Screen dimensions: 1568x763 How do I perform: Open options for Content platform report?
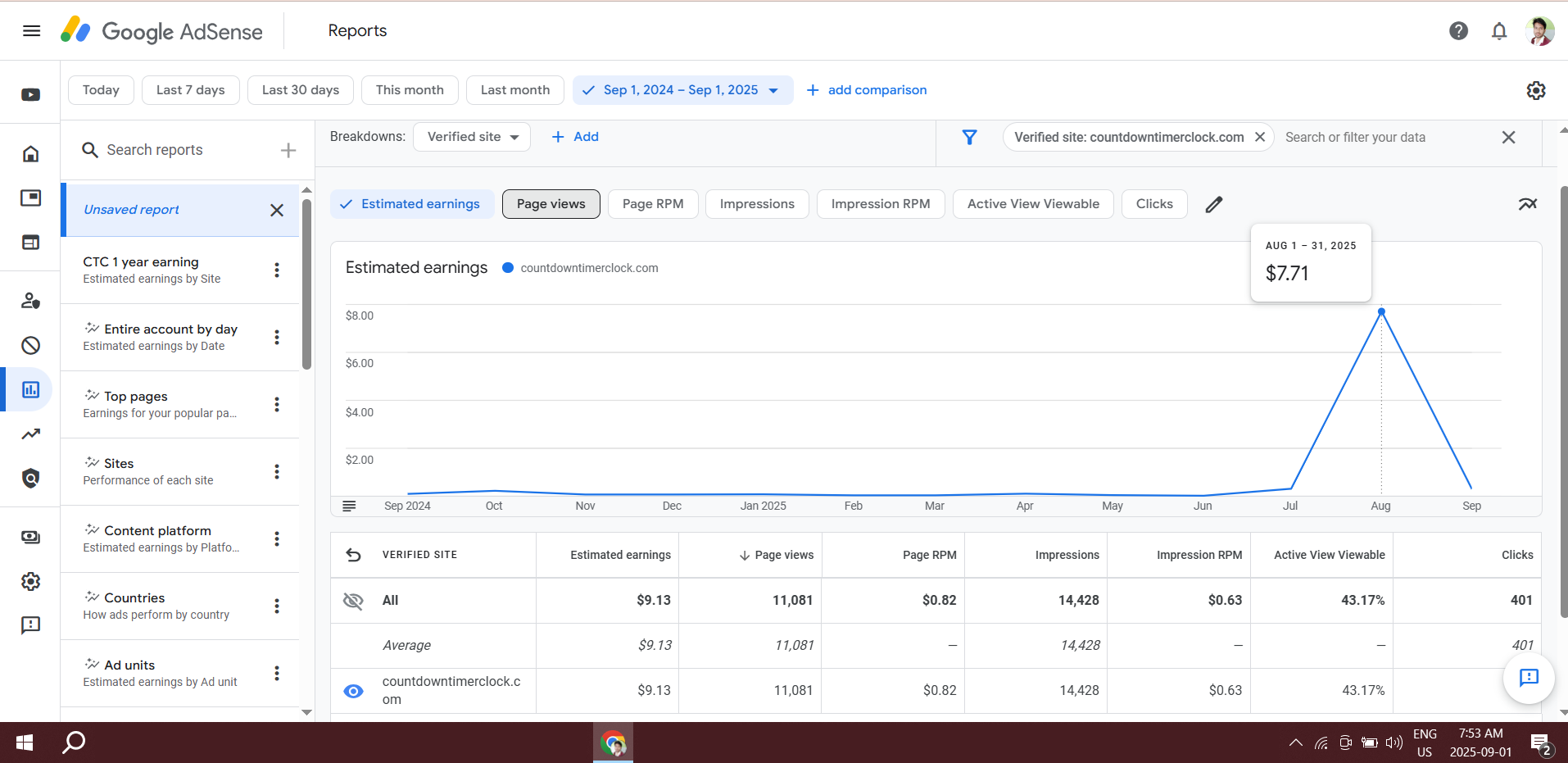click(277, 538)
